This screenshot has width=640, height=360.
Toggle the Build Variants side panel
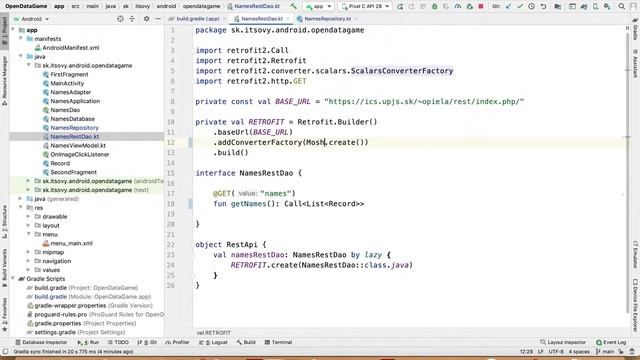(4, 267)
